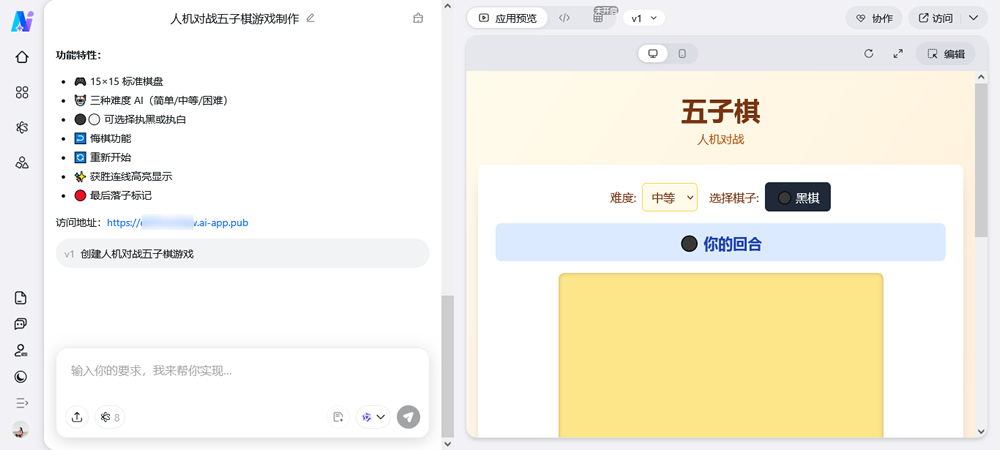This screenshot has height=450, width=1000.
Task: Select the 应用预览 tab
Action: point(508,18)
